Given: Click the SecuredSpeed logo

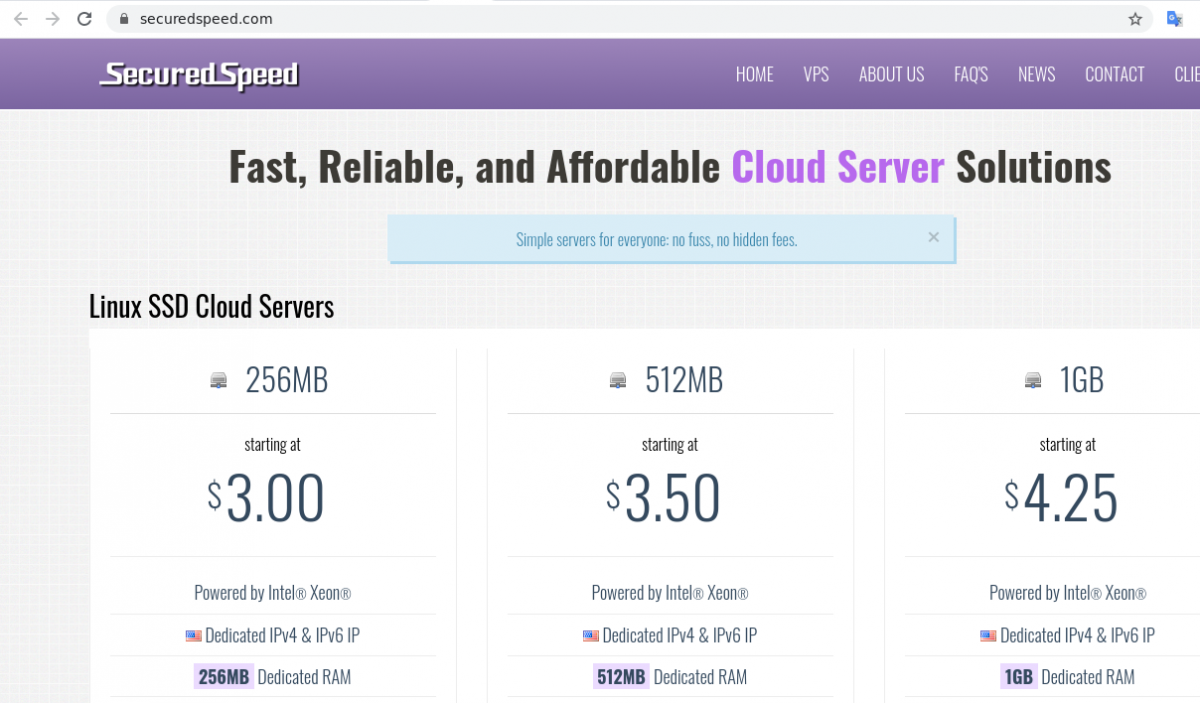Looking at the screenshot, I should click(x=199, y=75).
